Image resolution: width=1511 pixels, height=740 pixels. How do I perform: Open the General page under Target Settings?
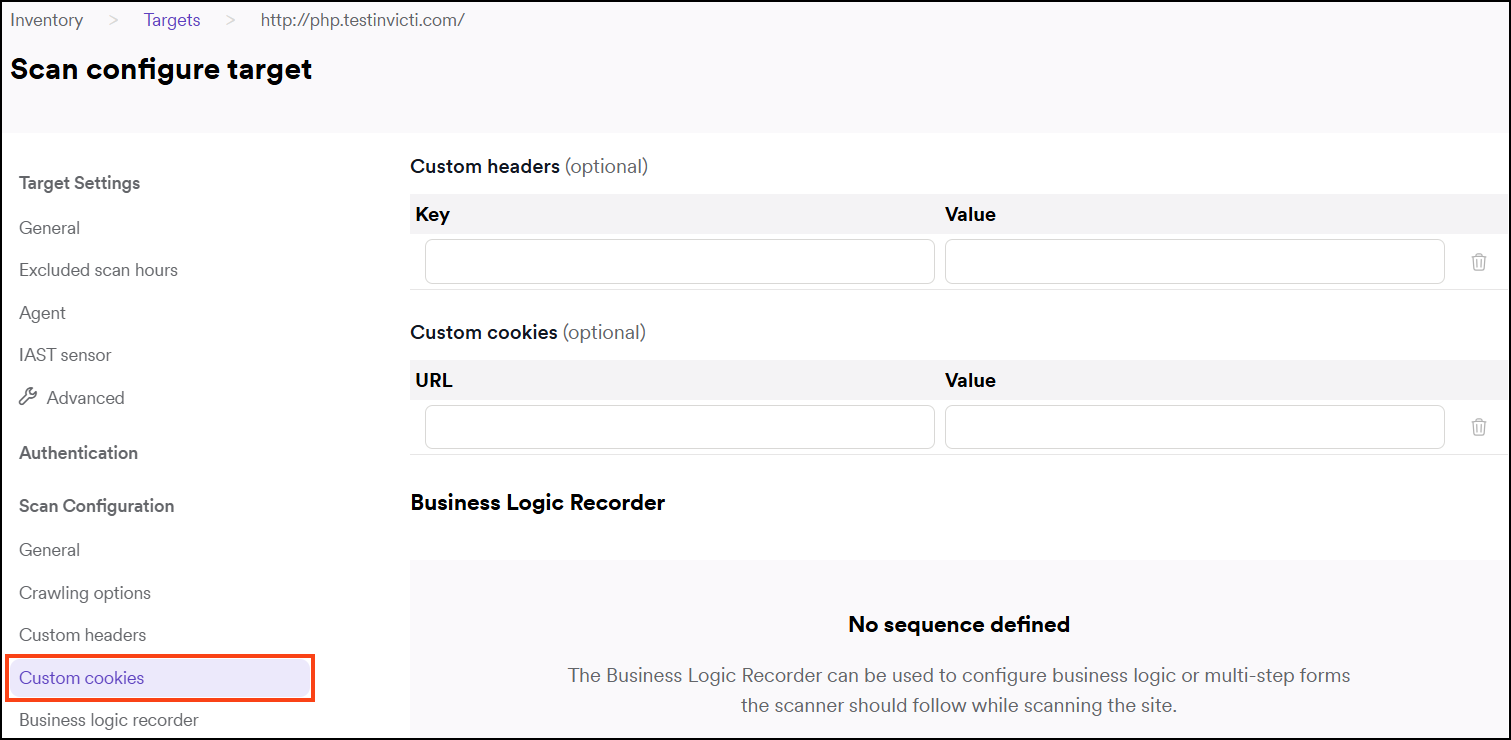(49, 227)
